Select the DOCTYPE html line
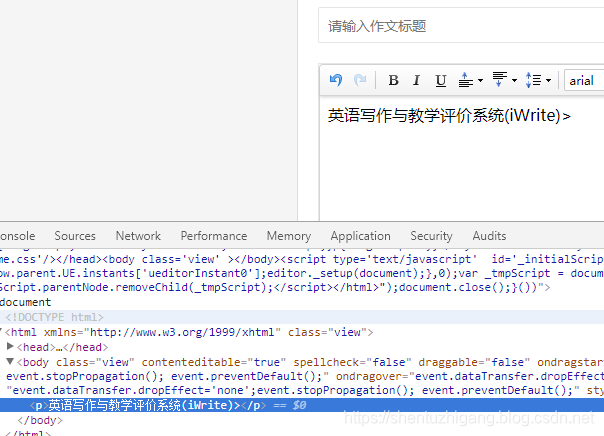Image resolution: width=604 pixels, height=436 pixels. coord(302,317)
